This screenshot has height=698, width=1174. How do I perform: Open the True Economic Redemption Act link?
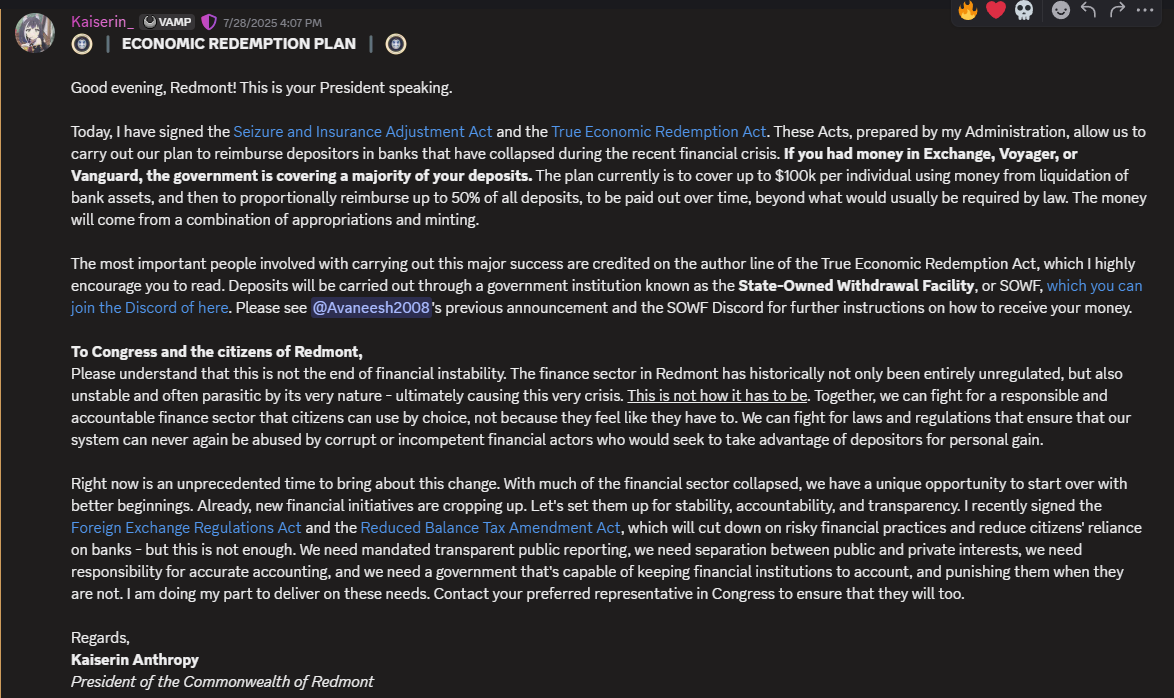pyautogui.click(x=659, y=131)
